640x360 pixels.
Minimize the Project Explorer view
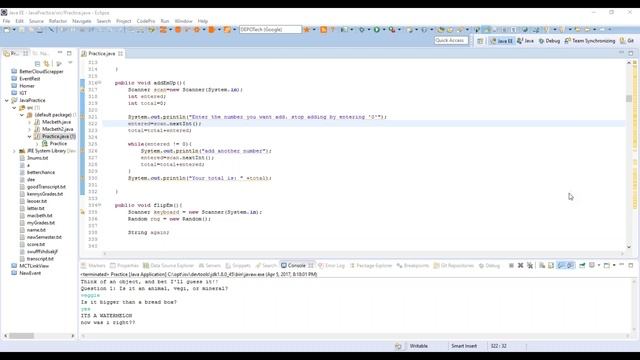(60, 53)
